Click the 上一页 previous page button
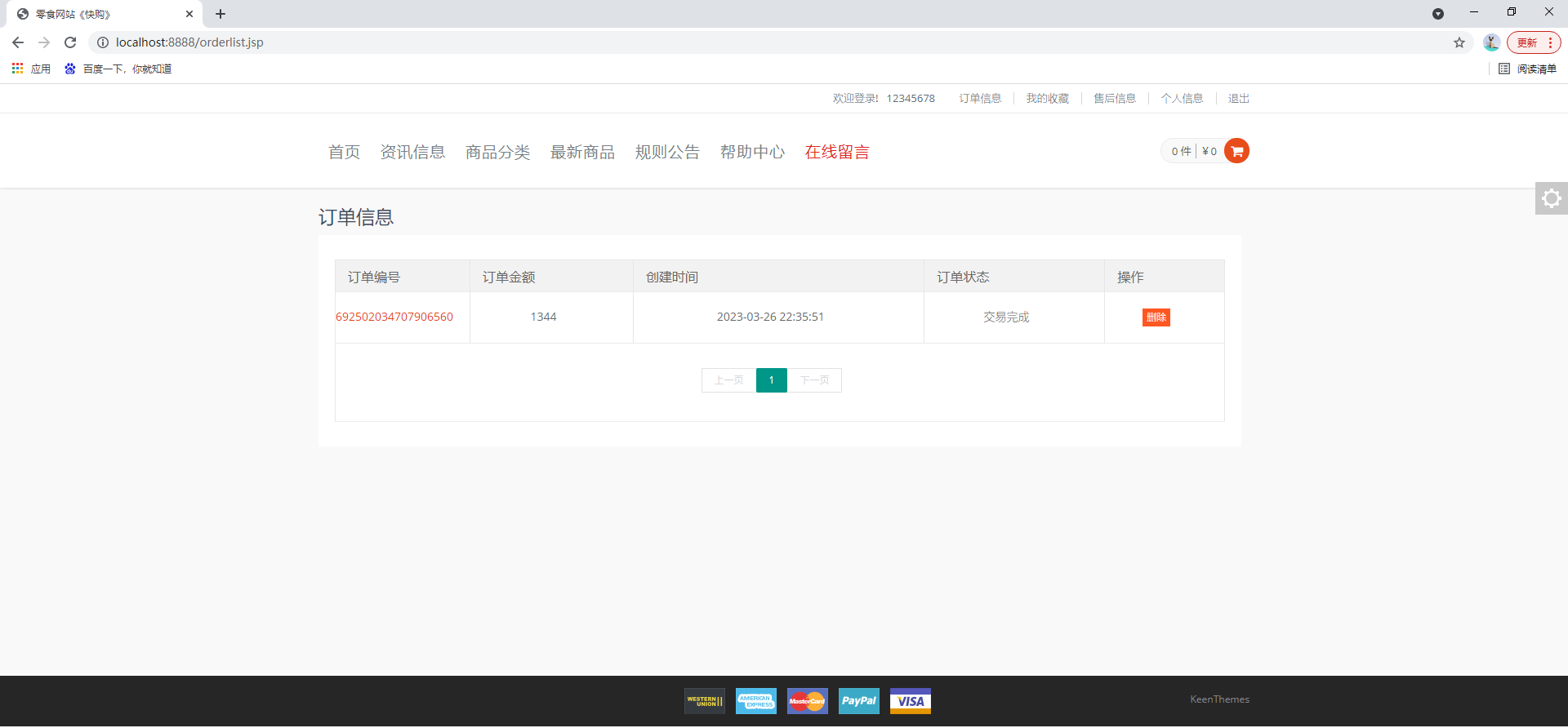The width and height of the screenshot is (1568, 728). click(728, 380)
